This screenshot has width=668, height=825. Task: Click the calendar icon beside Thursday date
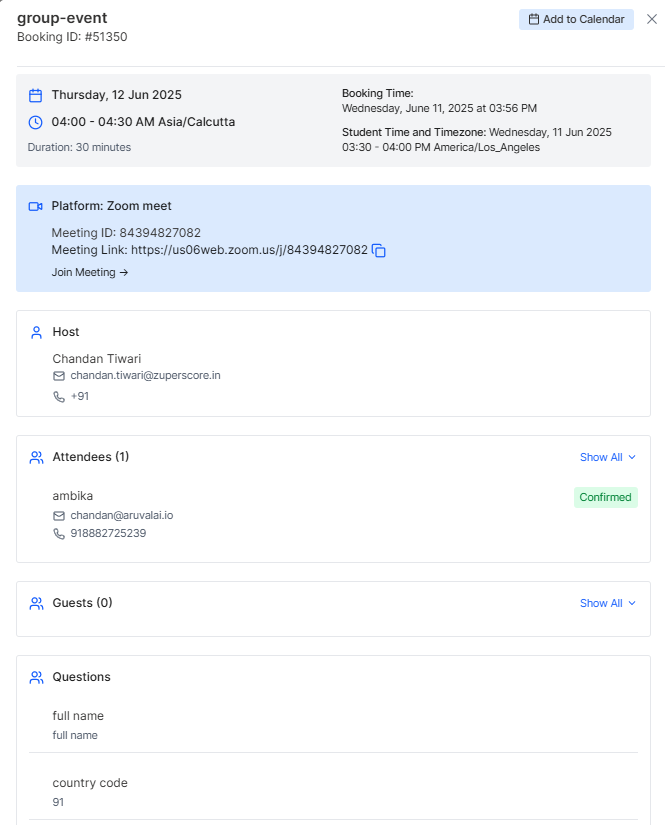tap(35, 96)
